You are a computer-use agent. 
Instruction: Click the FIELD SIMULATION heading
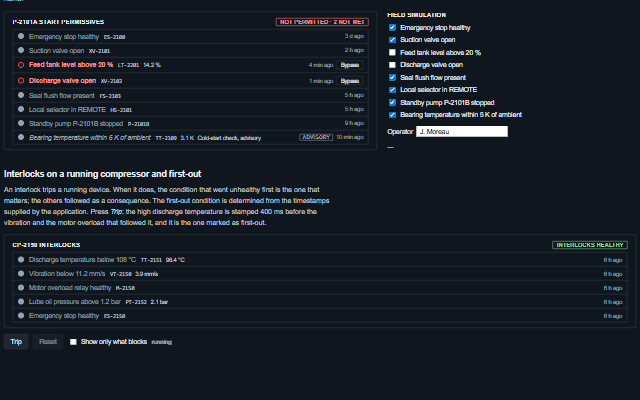tap(417, 15)
